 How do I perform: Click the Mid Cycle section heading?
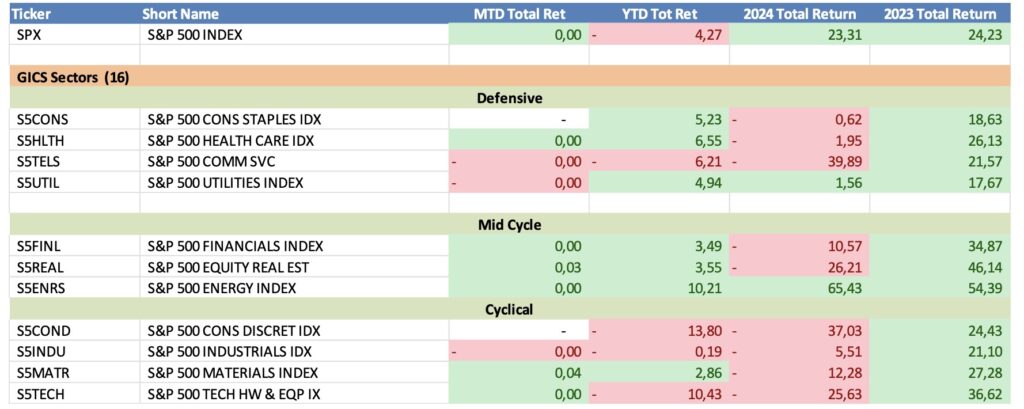pyautogui.click(x=509, y=224)
